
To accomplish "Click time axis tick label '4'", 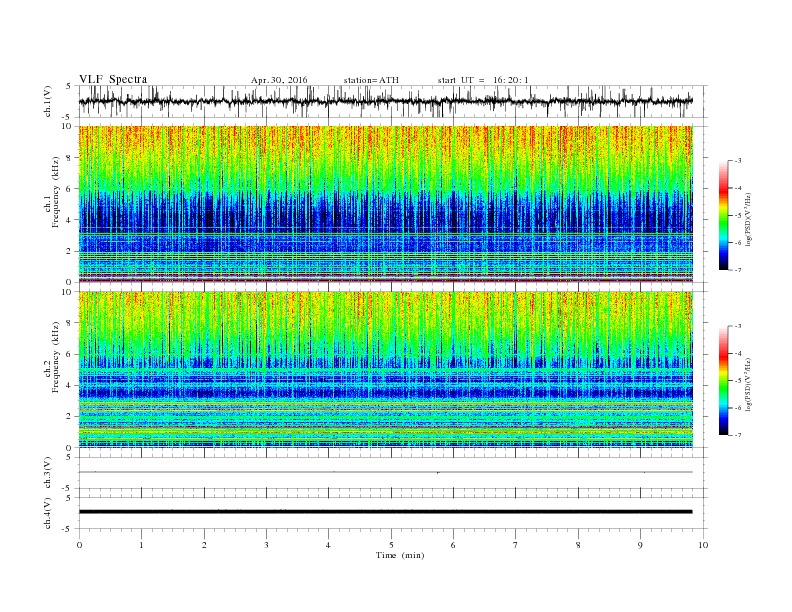I will click(x=329, y=545).
